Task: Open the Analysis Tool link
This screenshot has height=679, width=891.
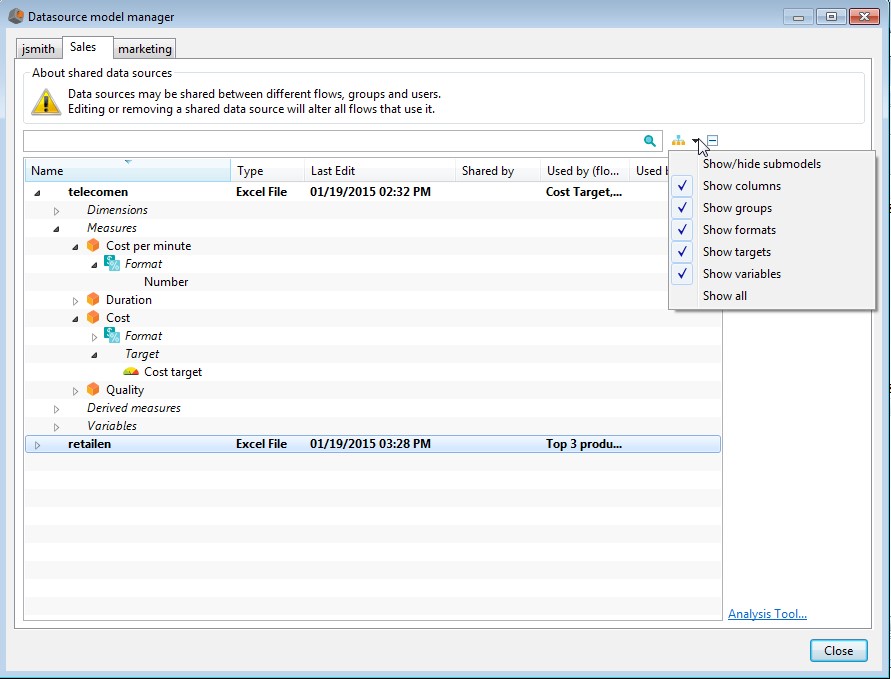Action: pos(767,614)
